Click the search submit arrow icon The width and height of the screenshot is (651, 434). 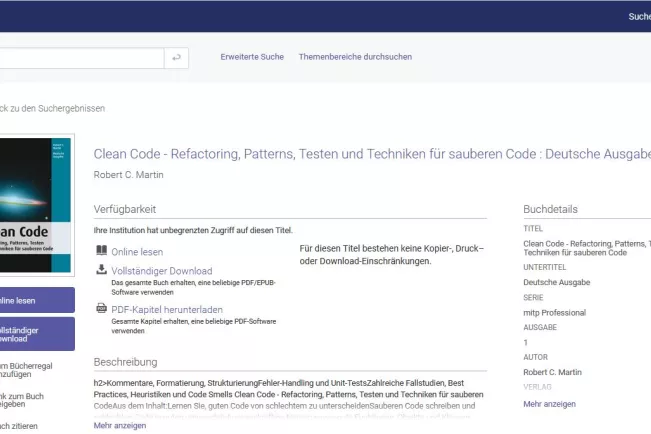coord(176,58)
